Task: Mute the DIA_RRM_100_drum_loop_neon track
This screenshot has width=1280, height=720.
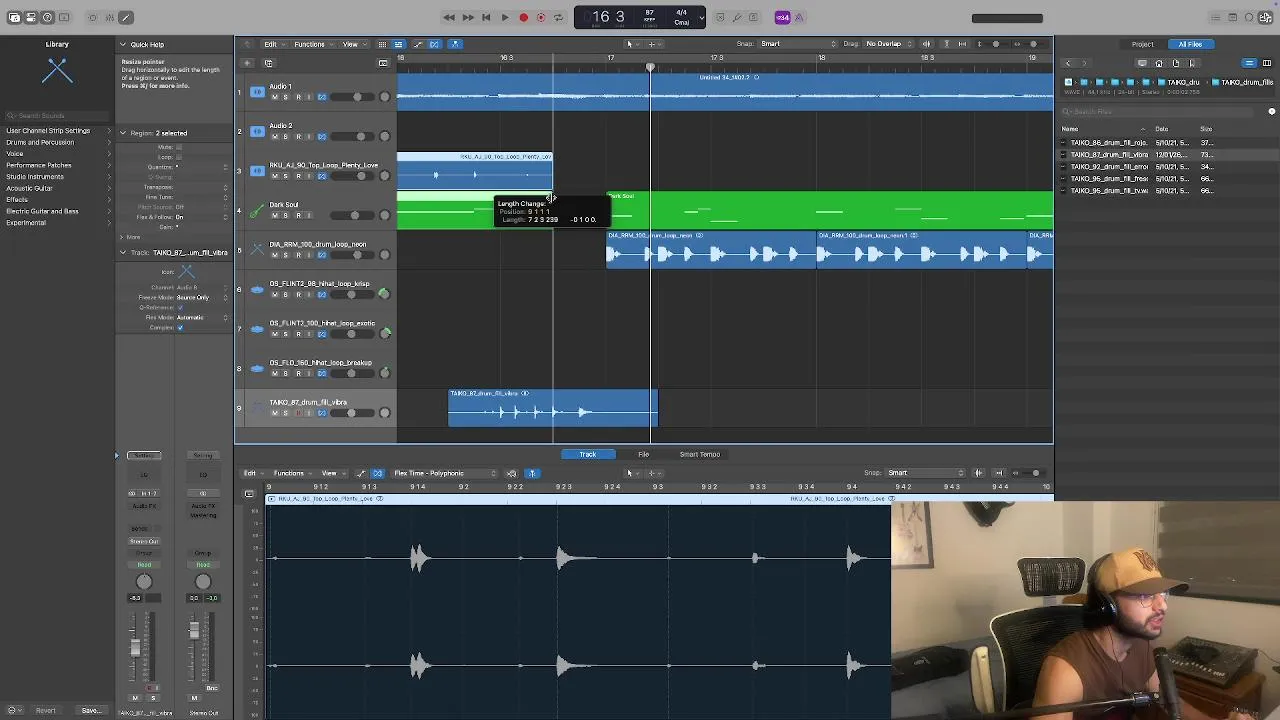Action: (273, 254)
